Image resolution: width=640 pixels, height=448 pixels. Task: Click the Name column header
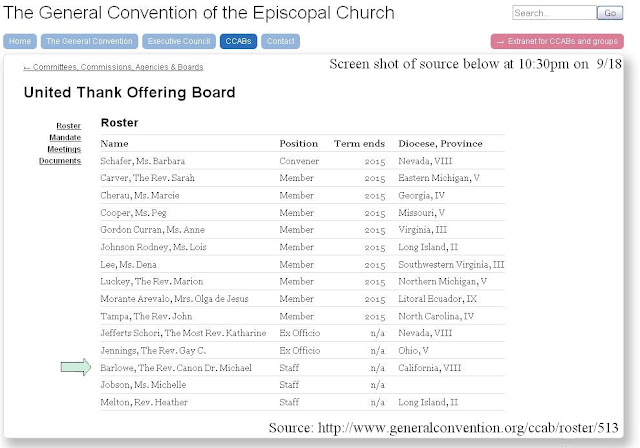[x=114, y=144]
